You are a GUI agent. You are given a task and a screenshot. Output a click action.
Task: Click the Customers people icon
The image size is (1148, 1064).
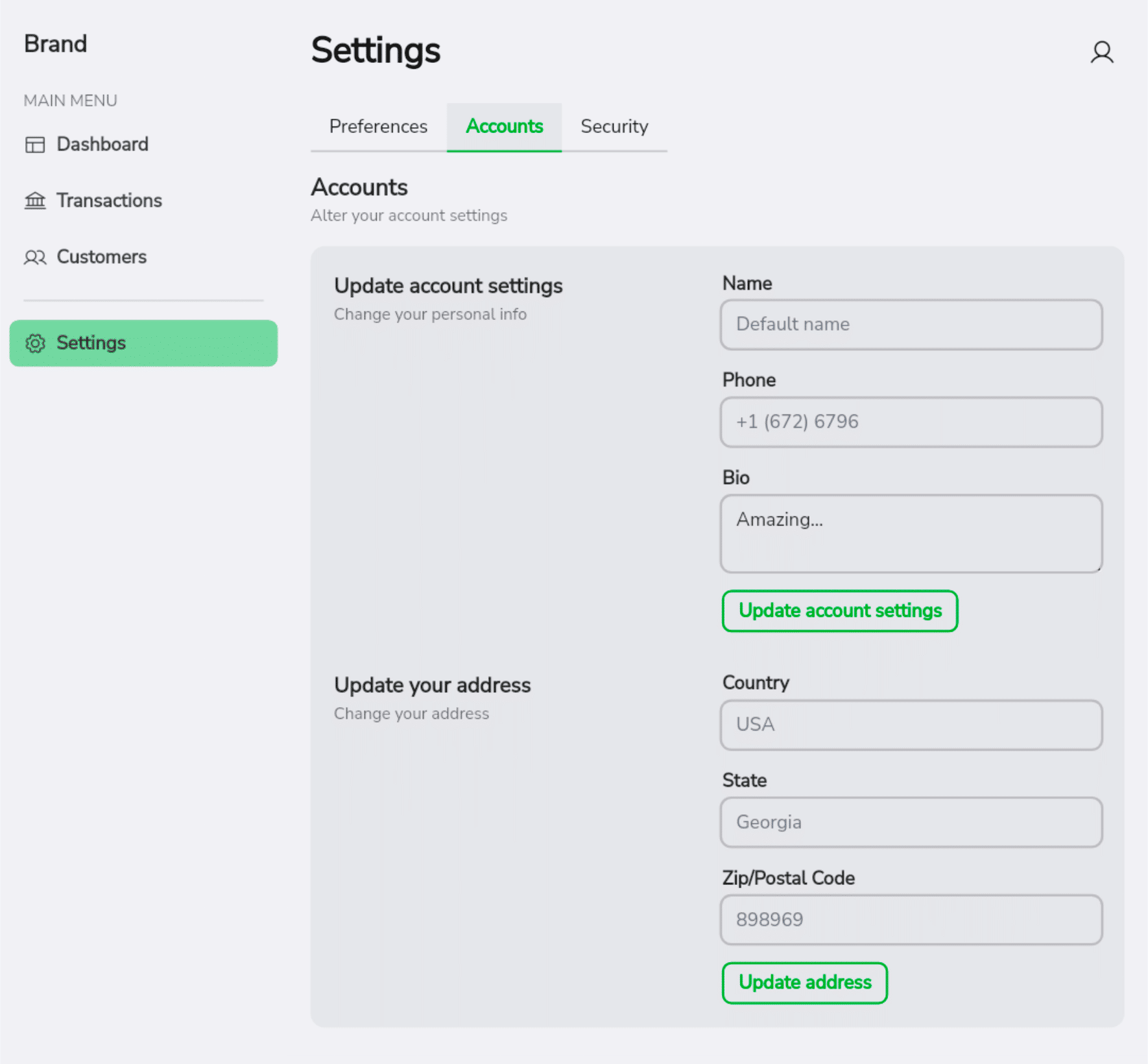(x=35, y=258)
